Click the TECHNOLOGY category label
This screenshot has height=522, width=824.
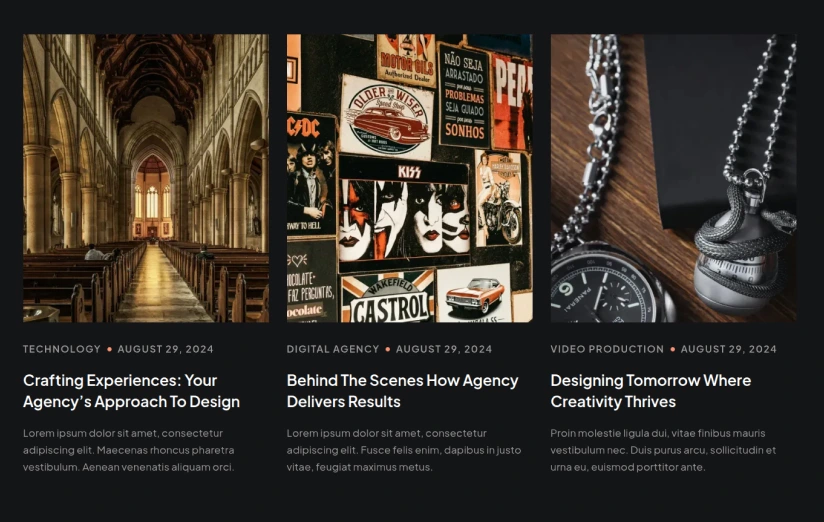[61, 349]
